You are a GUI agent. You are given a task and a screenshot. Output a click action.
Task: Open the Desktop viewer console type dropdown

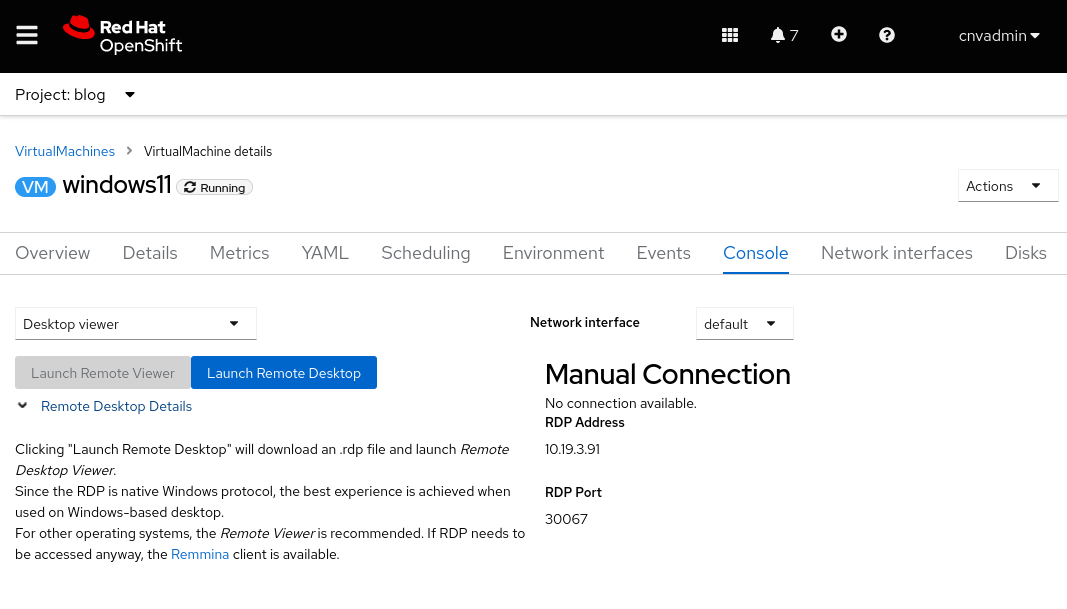click(x=135, y=324)
